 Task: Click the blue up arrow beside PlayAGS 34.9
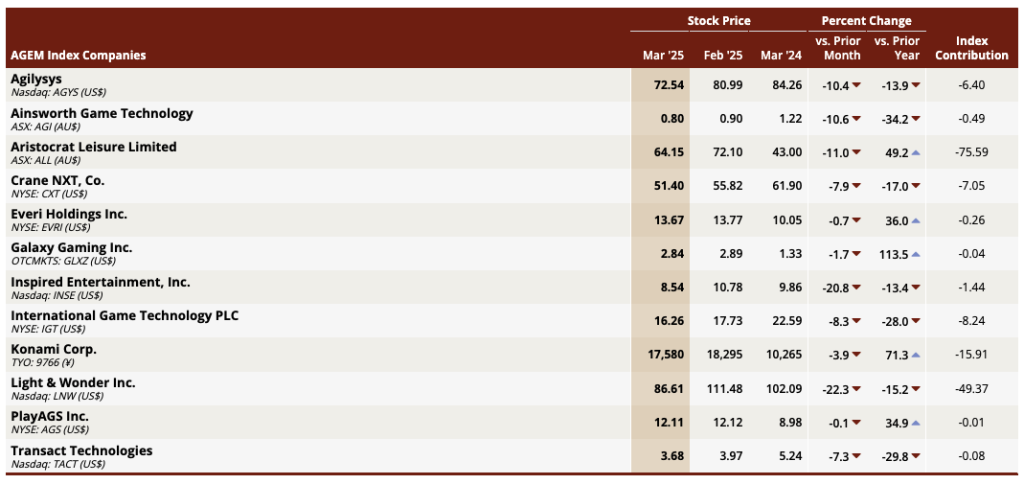[x=916, y=423]
